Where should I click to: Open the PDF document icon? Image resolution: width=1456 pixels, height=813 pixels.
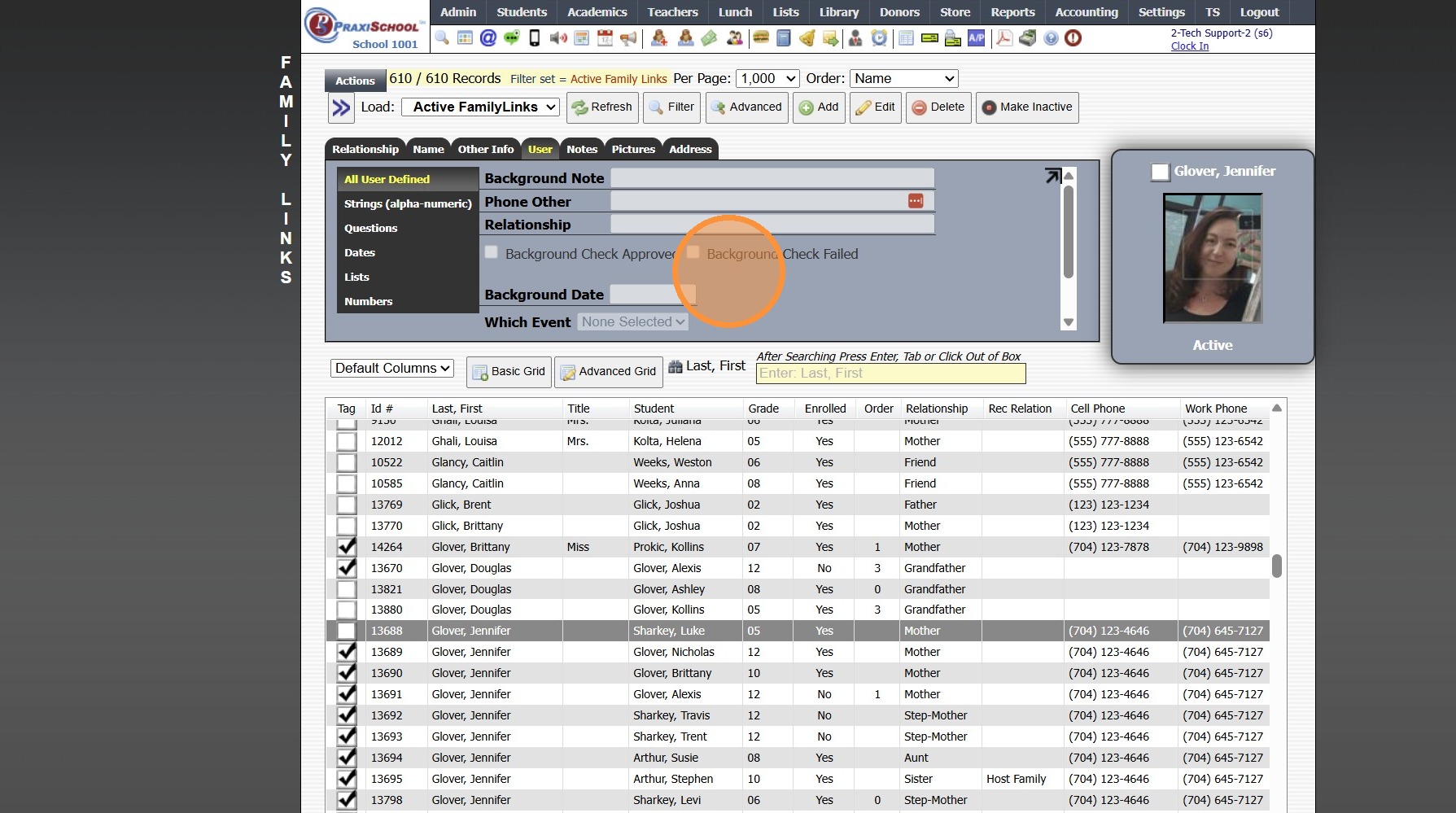(1004, 37)
